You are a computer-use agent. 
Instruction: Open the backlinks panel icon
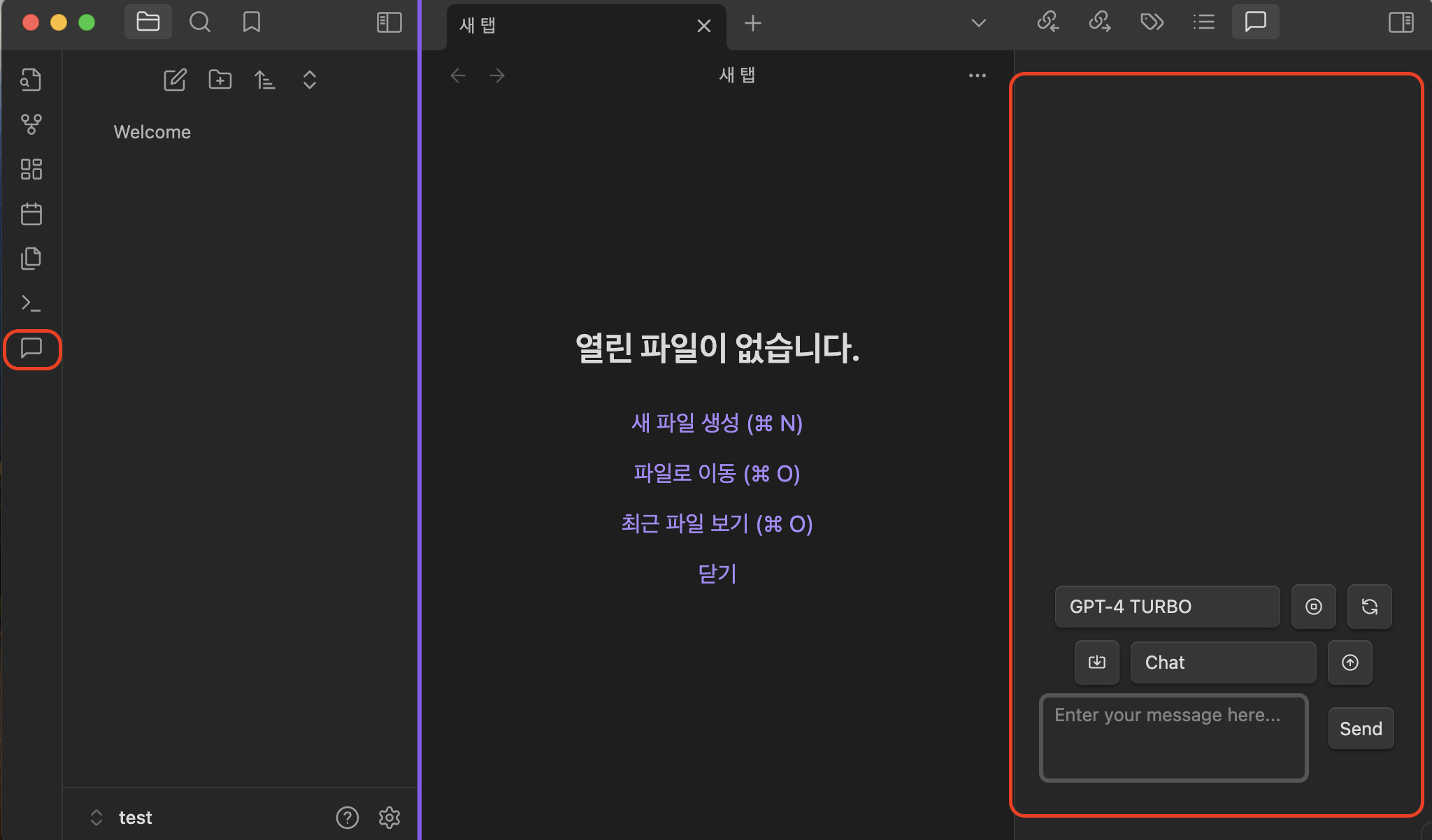pyautogui.click(x=1047, y=22)
